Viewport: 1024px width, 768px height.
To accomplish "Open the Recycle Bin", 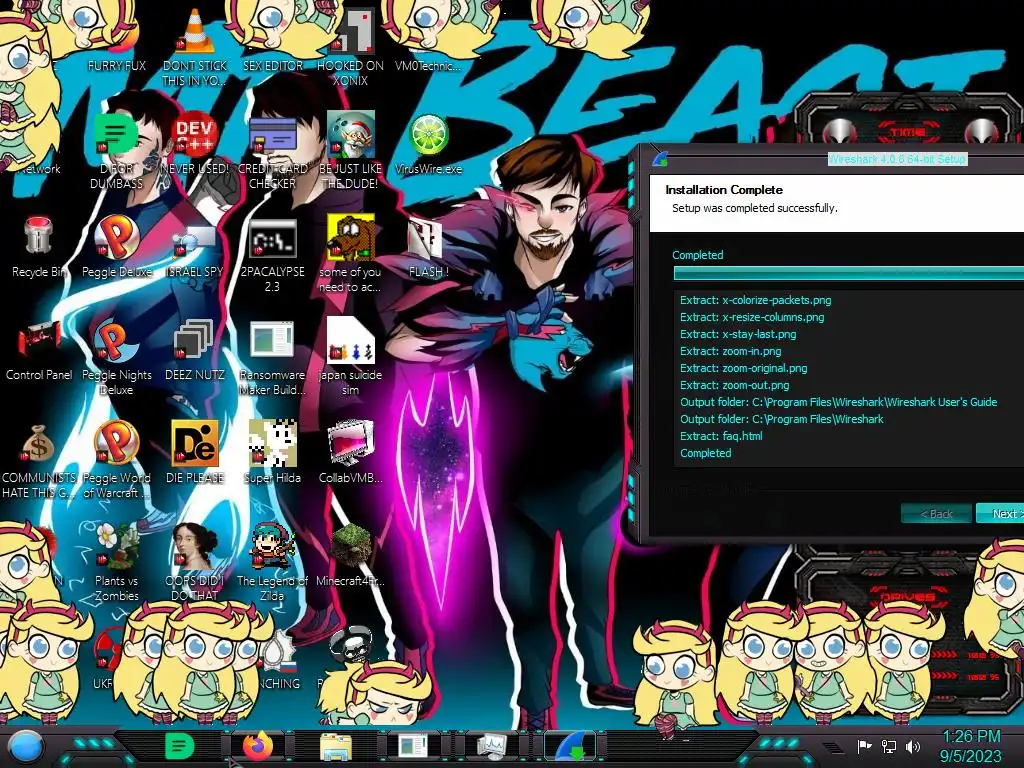I will coord(39,236).
